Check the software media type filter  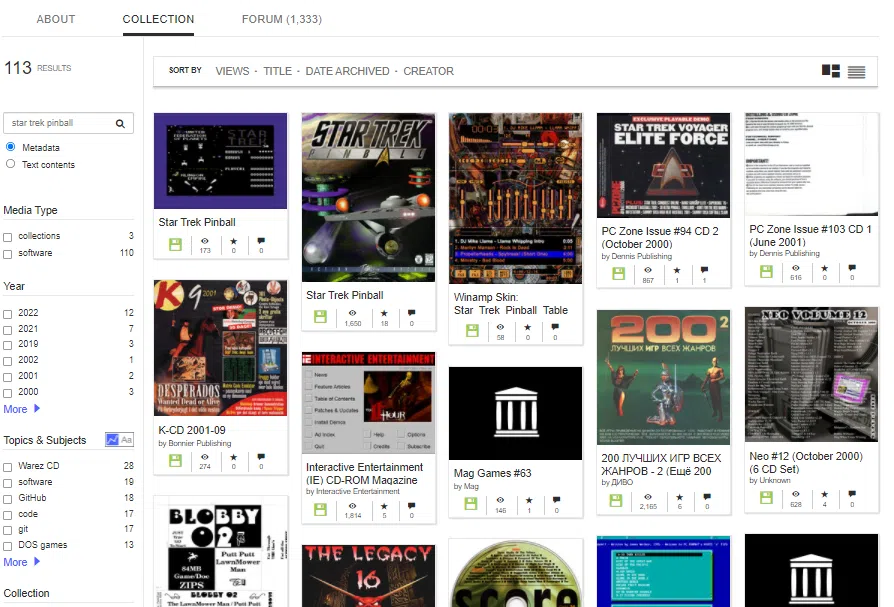tap(9, 251)
